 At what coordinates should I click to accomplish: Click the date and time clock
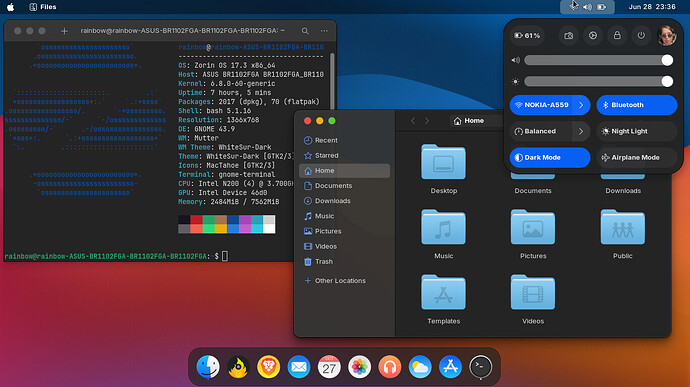pos(652,7)
